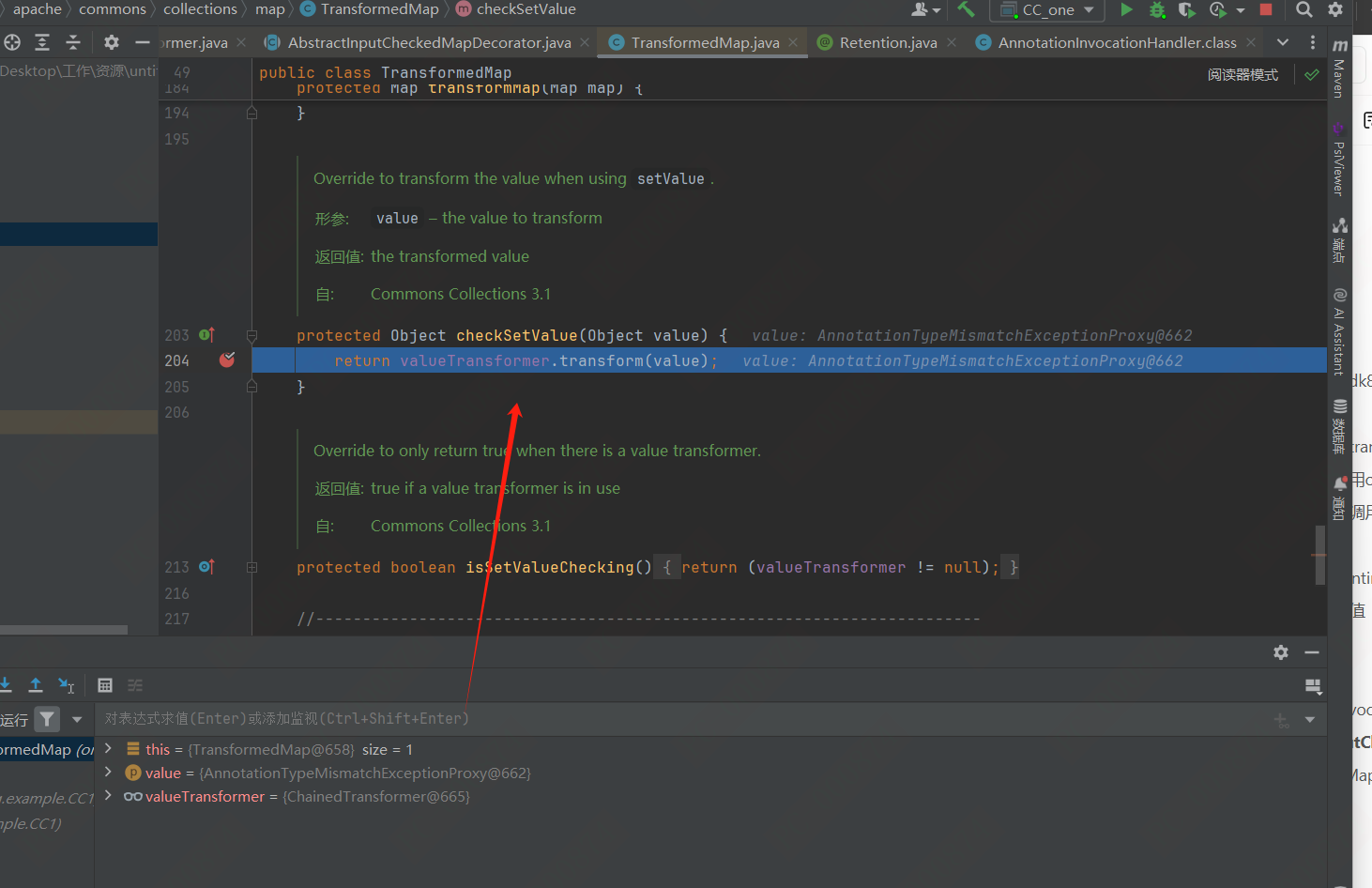Open Search Everywhere magnifier icon
This screenshot has height=888, width=1372.
point(1303,9)
